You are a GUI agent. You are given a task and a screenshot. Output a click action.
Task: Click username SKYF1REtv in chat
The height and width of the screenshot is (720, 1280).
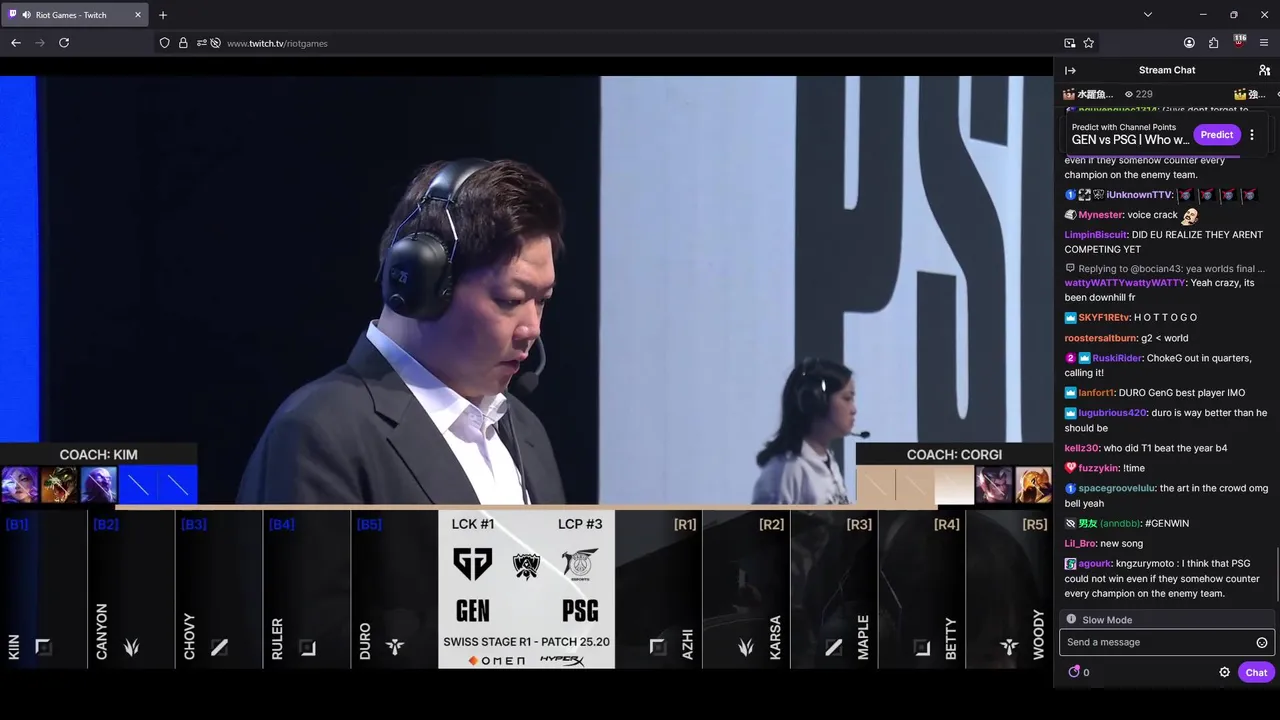tap(1104, 318)
